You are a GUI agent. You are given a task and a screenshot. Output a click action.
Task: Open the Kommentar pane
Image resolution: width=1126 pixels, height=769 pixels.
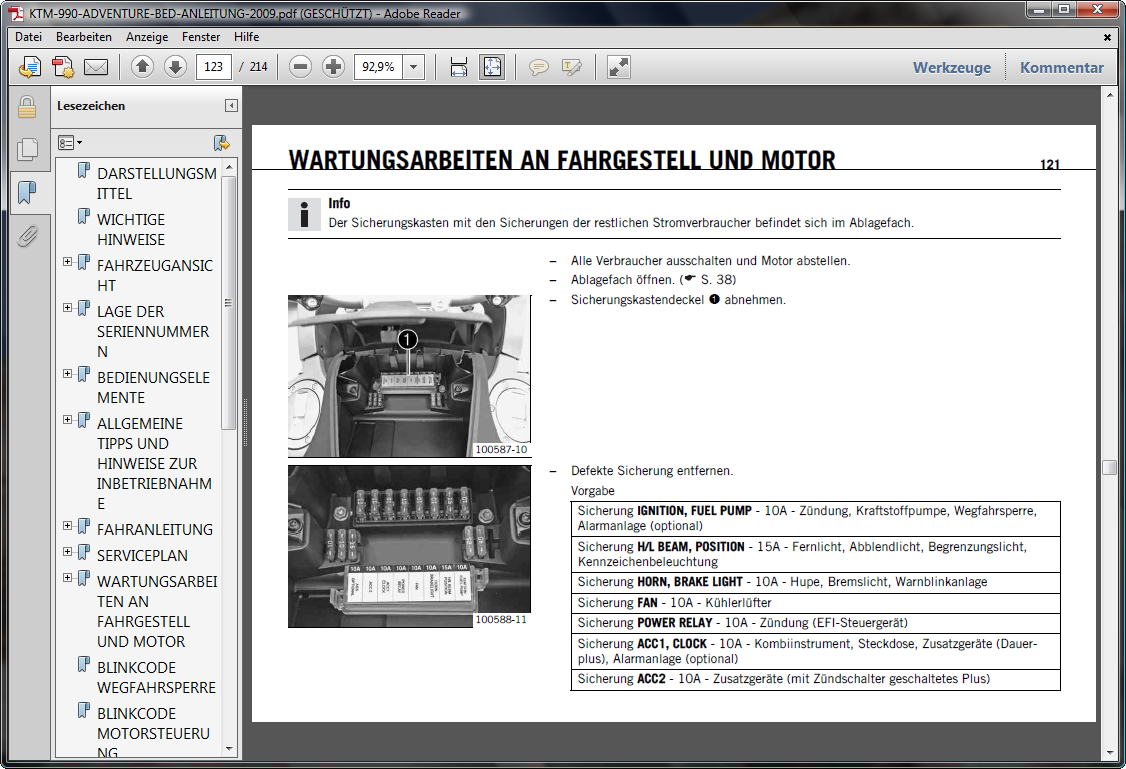[1061, 68]
